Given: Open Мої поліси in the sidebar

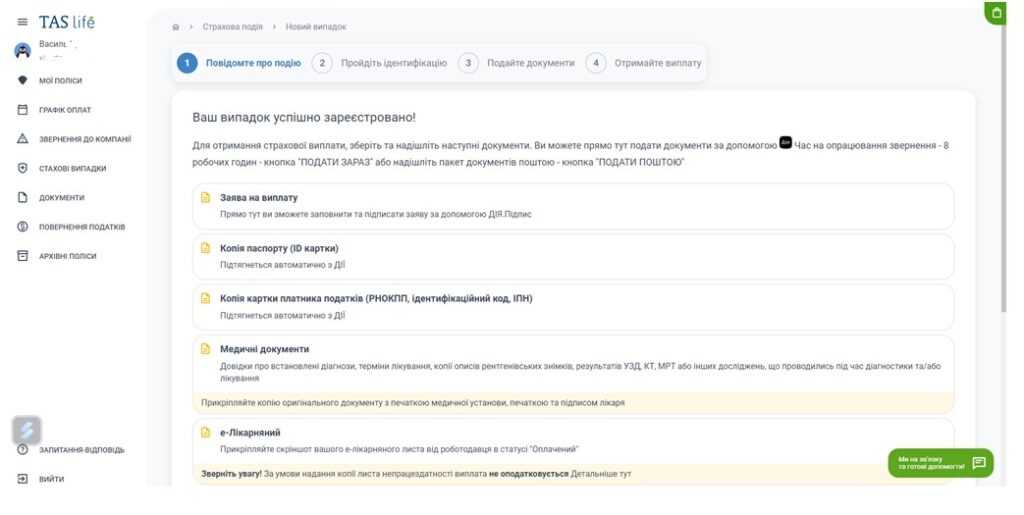Looking at the screenshot, I should pyautogui.click(x=60, y=80).
